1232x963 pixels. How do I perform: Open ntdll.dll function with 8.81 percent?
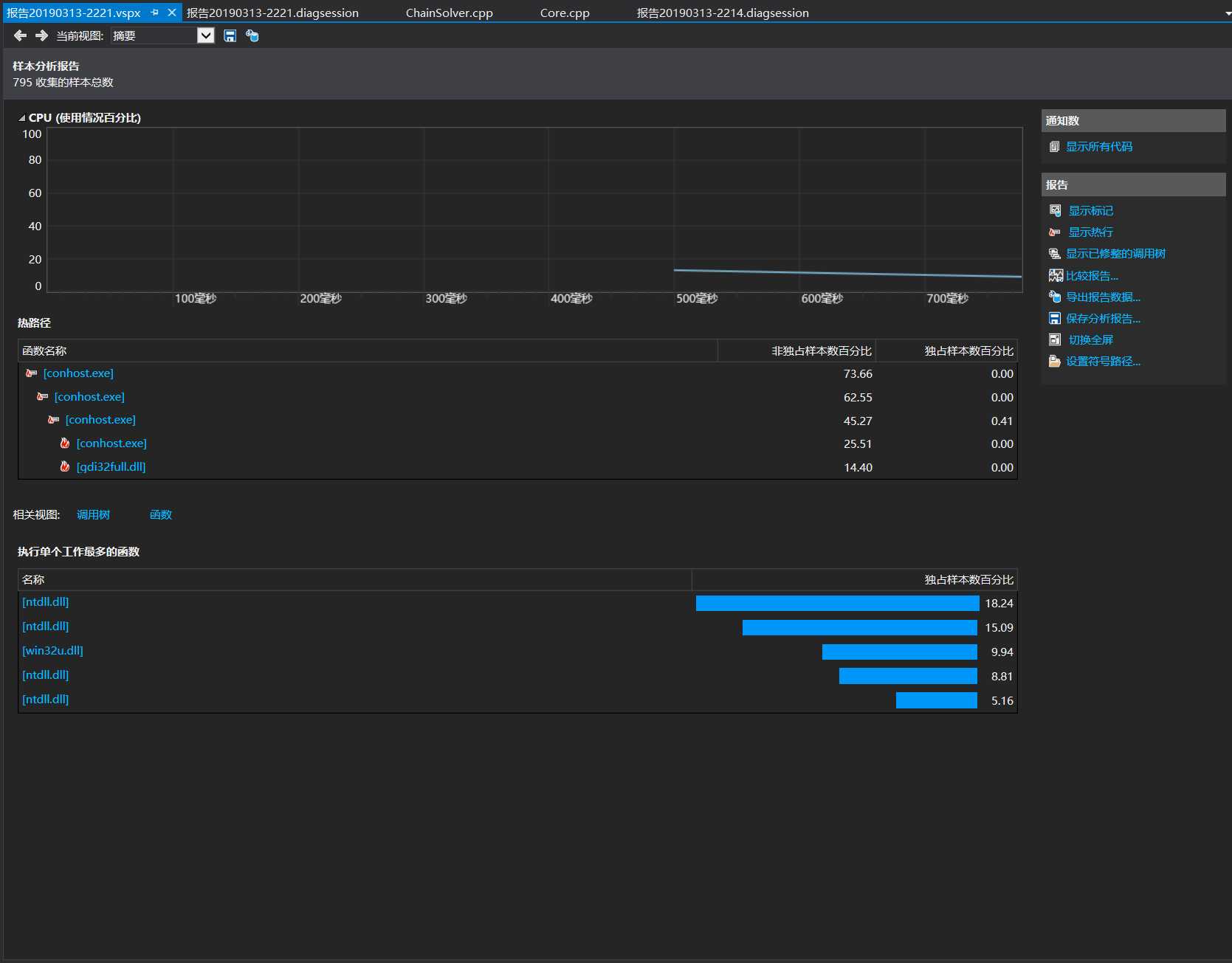(x=46, y=675)
